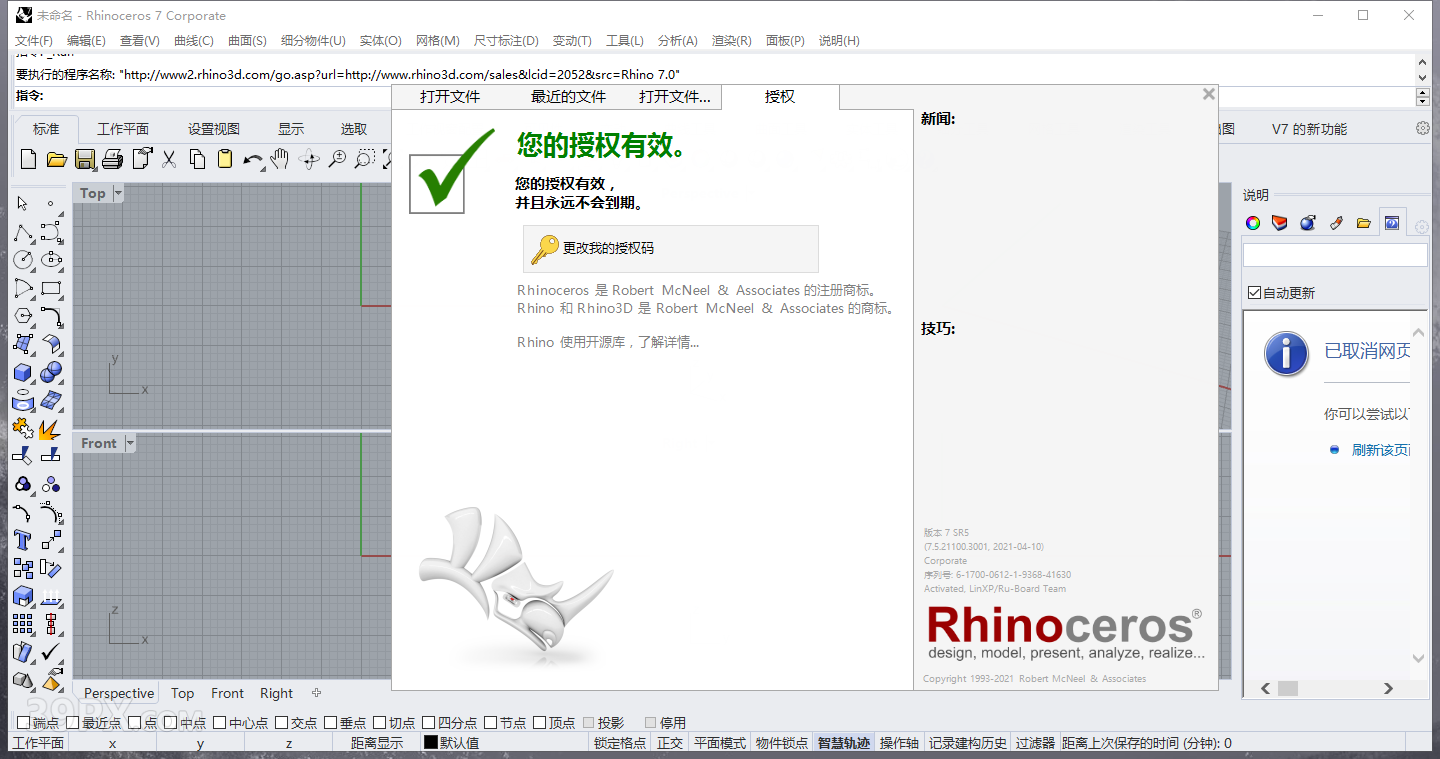Enable the 端点 osnap checkbox
This screenshot has height=759, width=1440.
(23, 722)
